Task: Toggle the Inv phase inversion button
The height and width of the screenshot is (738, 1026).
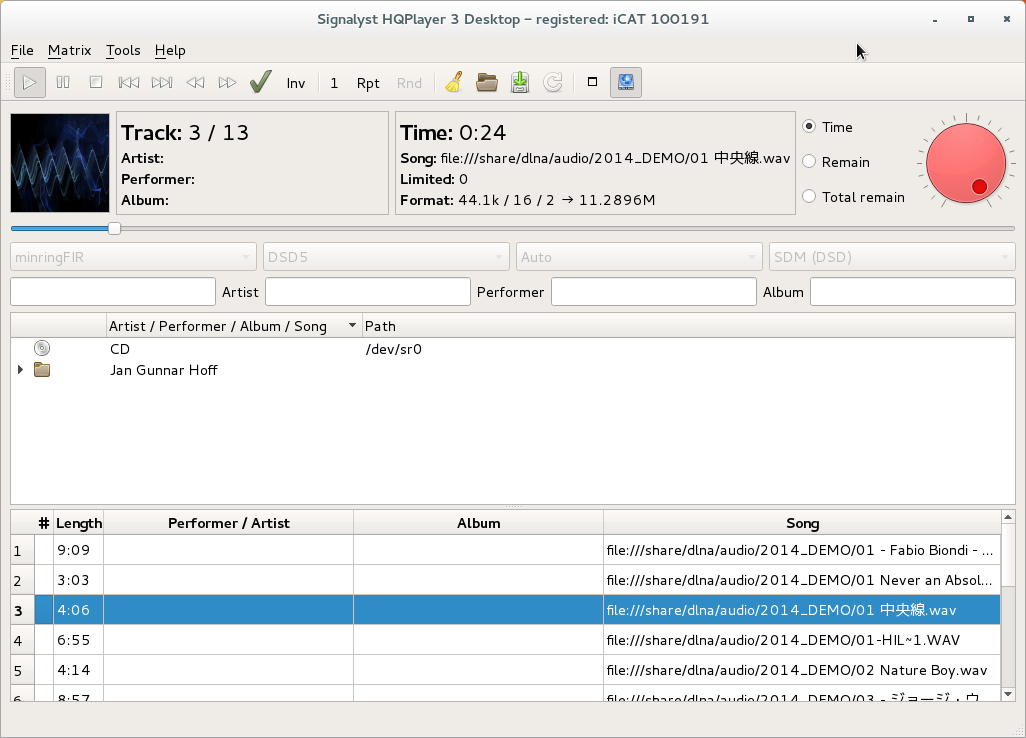Action: click(296, 83)
